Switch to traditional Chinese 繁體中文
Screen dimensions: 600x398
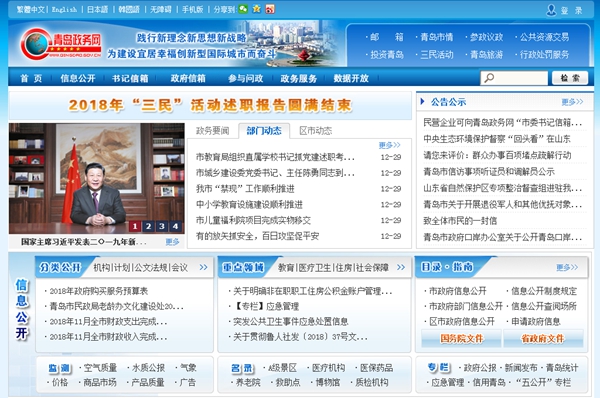(x=30, y=9)
